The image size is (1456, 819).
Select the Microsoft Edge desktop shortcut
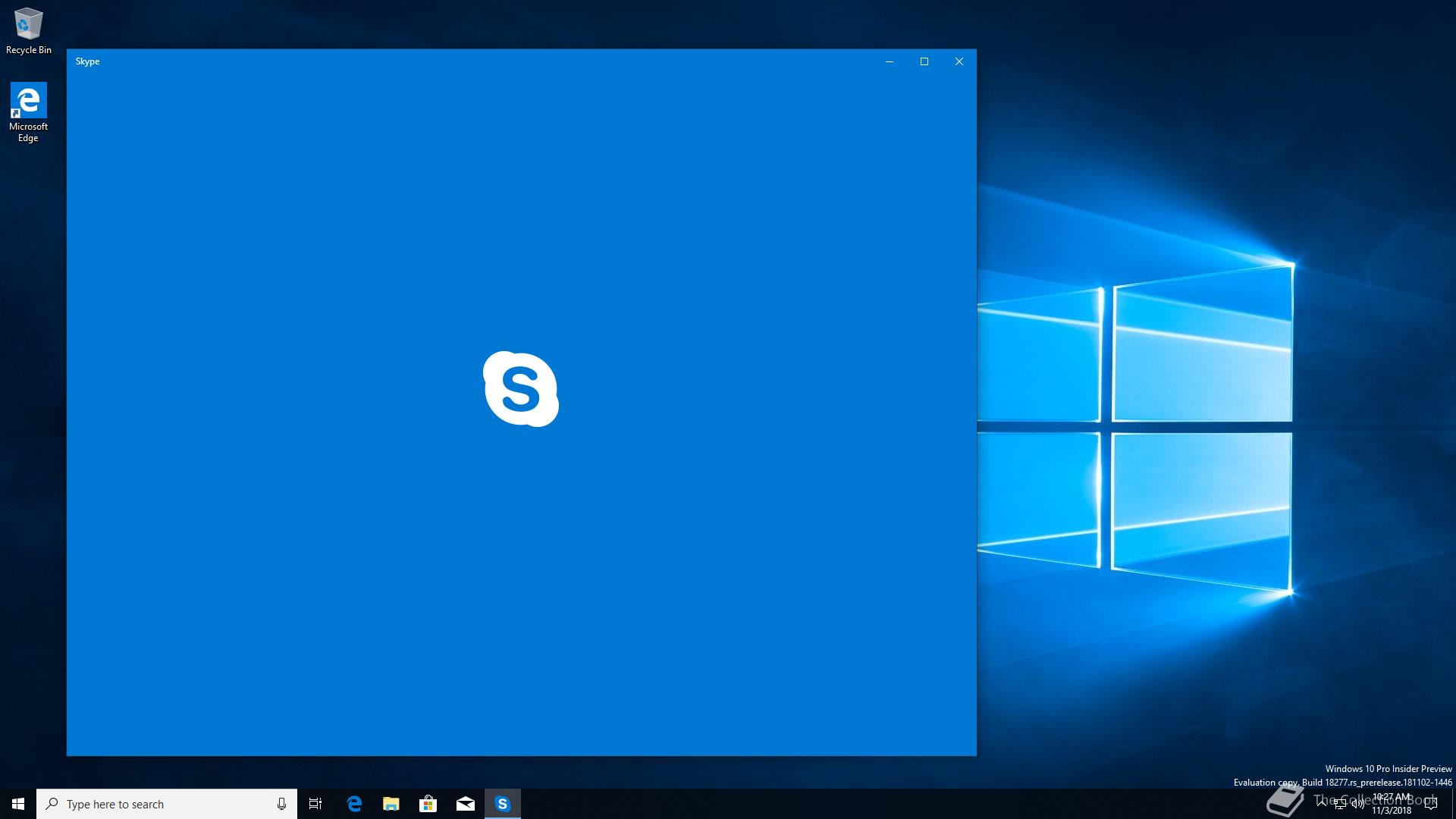click(x=28, y=112)
